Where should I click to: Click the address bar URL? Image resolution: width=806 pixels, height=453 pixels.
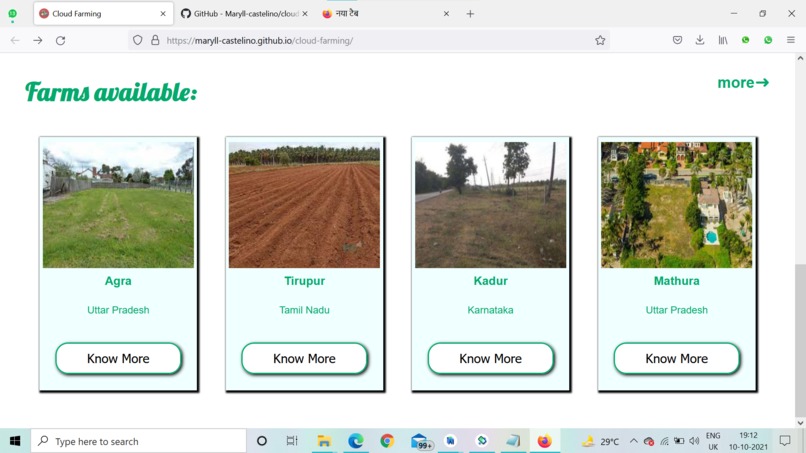260,41
